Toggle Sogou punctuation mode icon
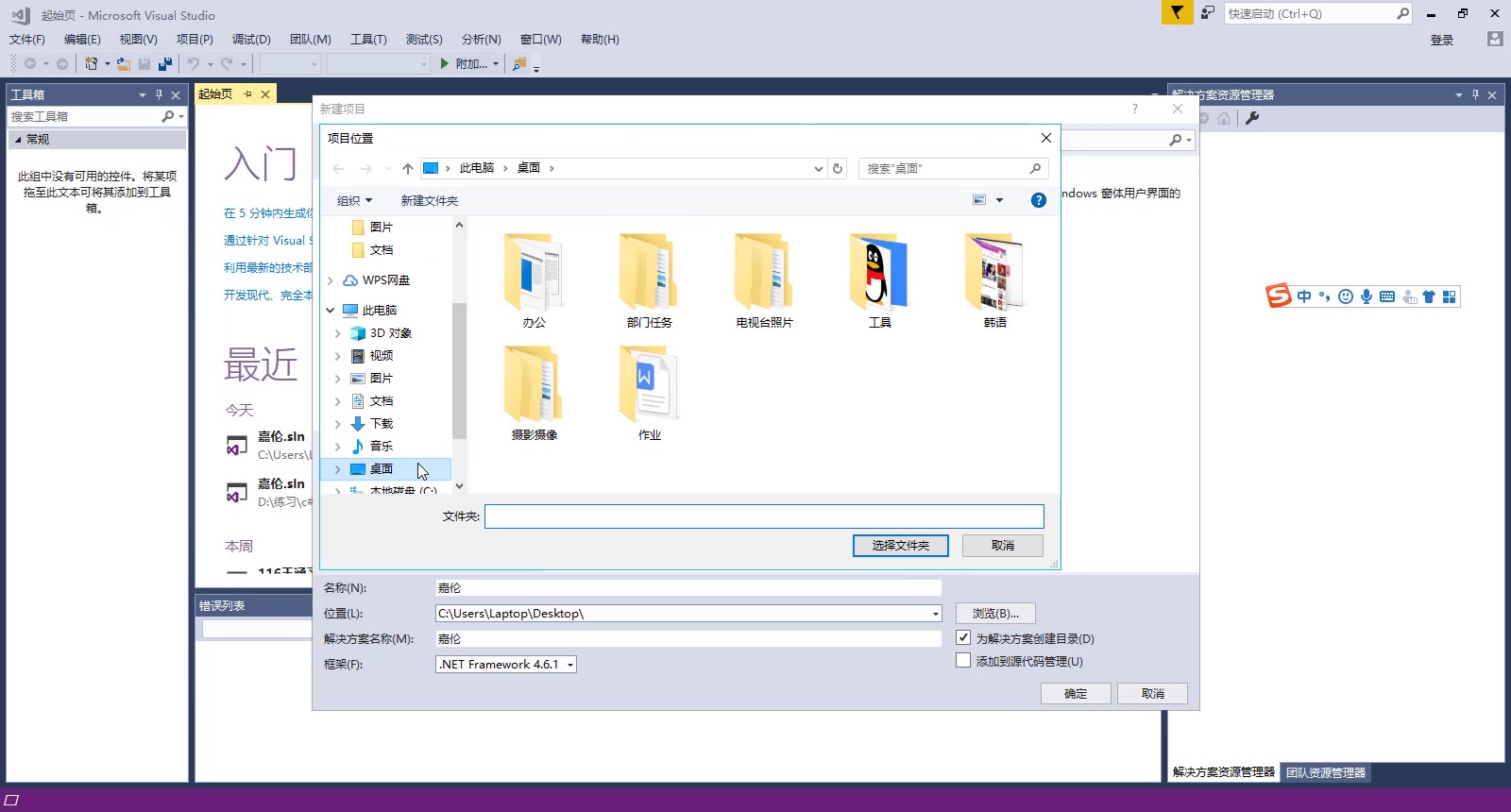 tap(1325, 296)
